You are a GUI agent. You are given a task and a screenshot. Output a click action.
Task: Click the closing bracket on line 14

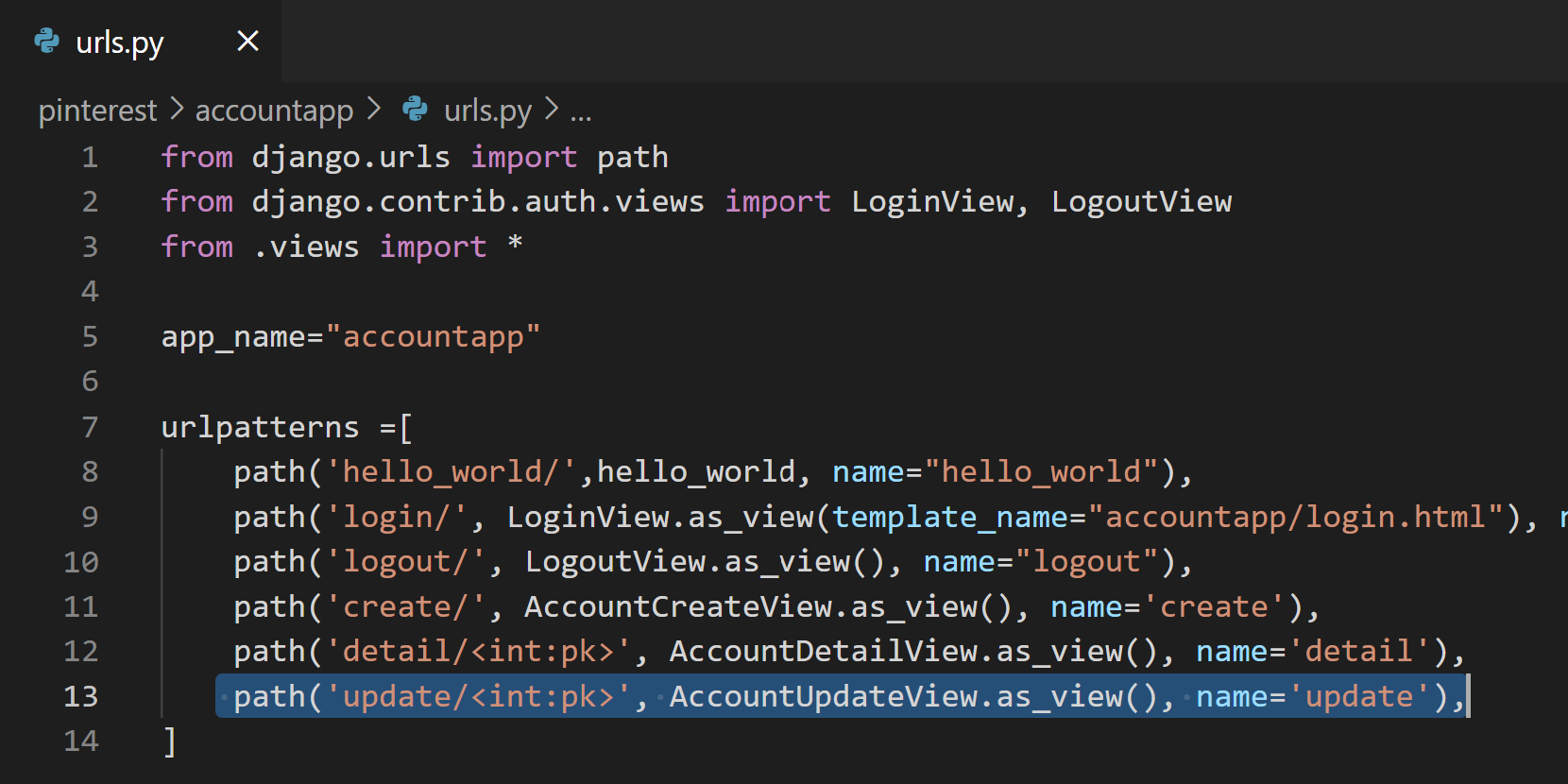(169, 741)
